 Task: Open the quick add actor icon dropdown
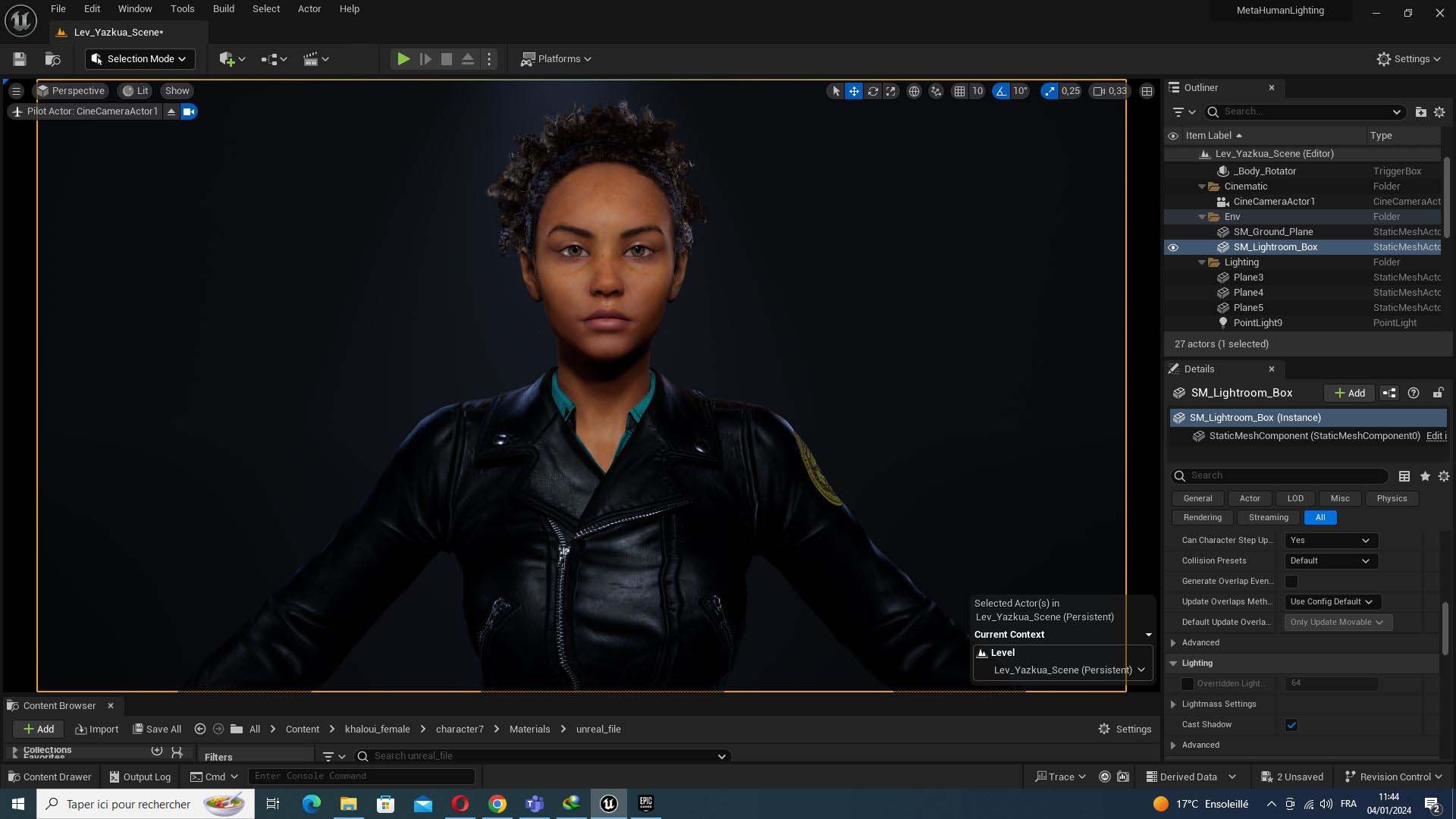232,59
